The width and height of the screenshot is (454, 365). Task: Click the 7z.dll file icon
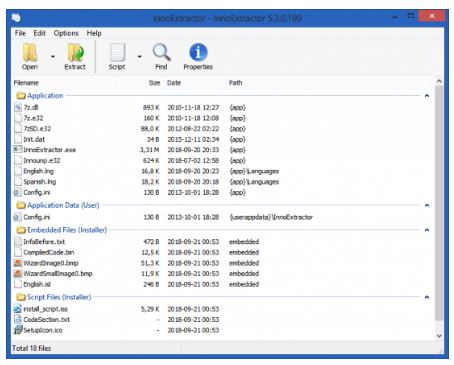[18, 107]
